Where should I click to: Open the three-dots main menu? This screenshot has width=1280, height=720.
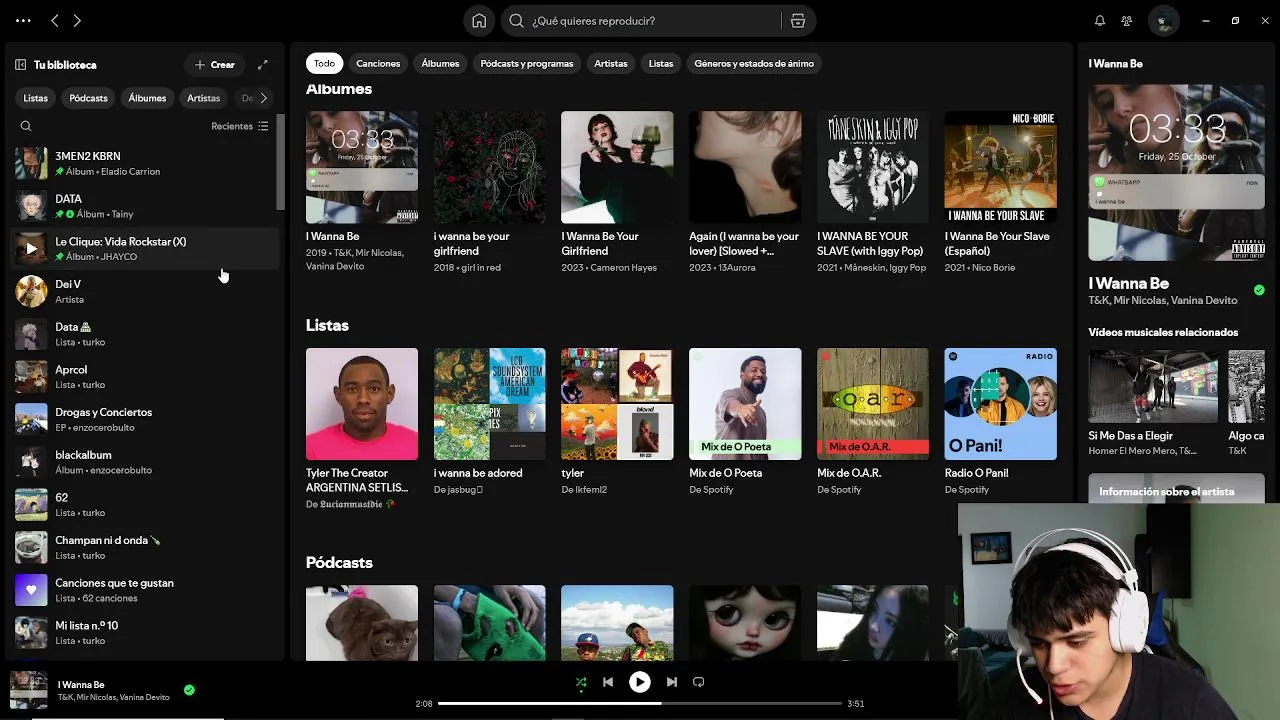(x=23, y=20)
